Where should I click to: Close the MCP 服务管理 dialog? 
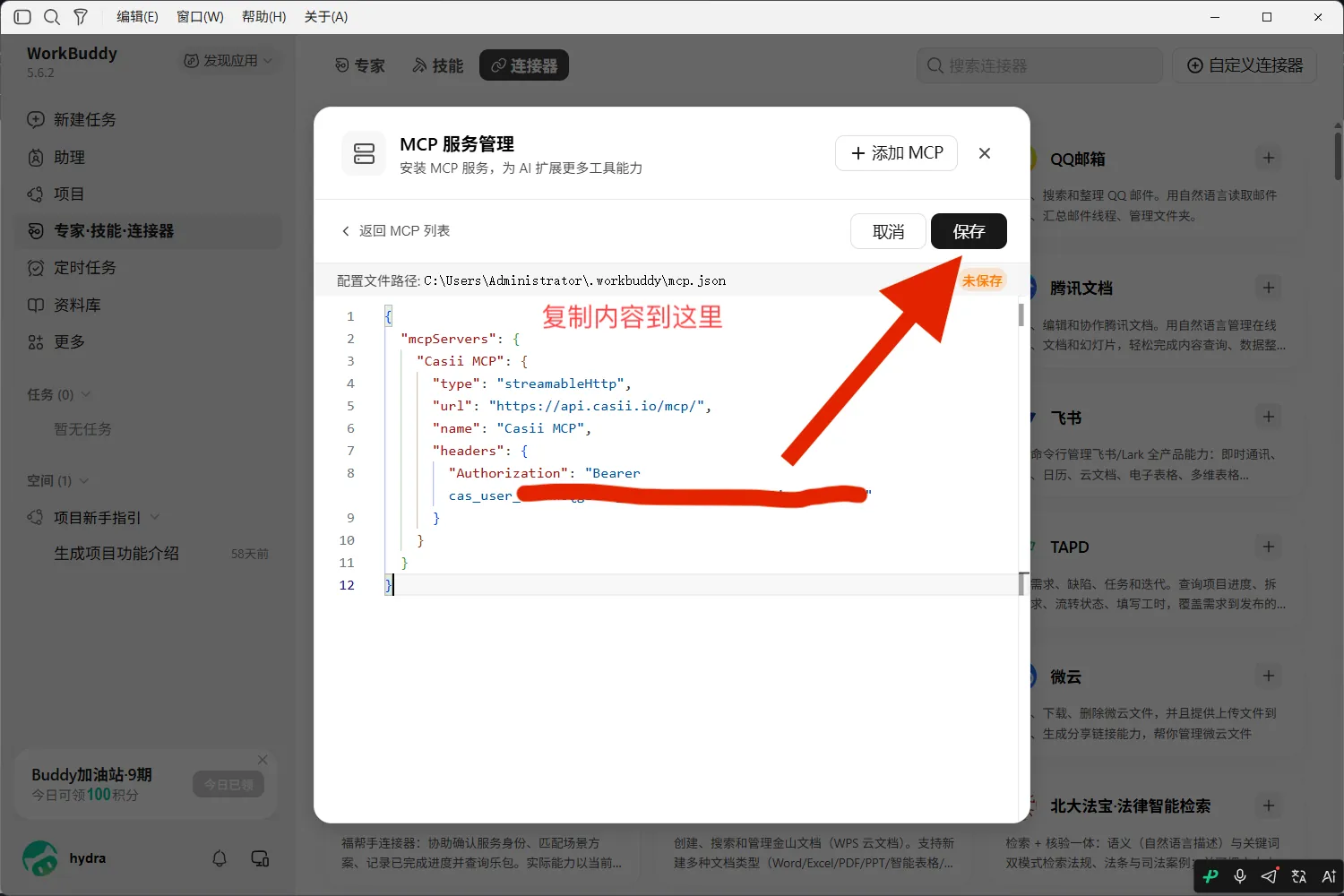tap(985, 153)
